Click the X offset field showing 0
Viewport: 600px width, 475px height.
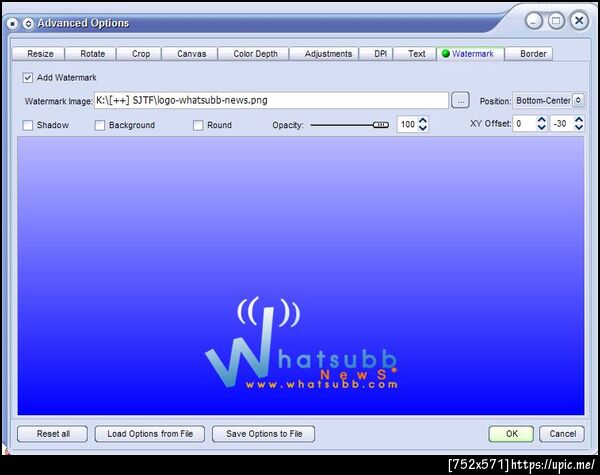tap(525, 124)
